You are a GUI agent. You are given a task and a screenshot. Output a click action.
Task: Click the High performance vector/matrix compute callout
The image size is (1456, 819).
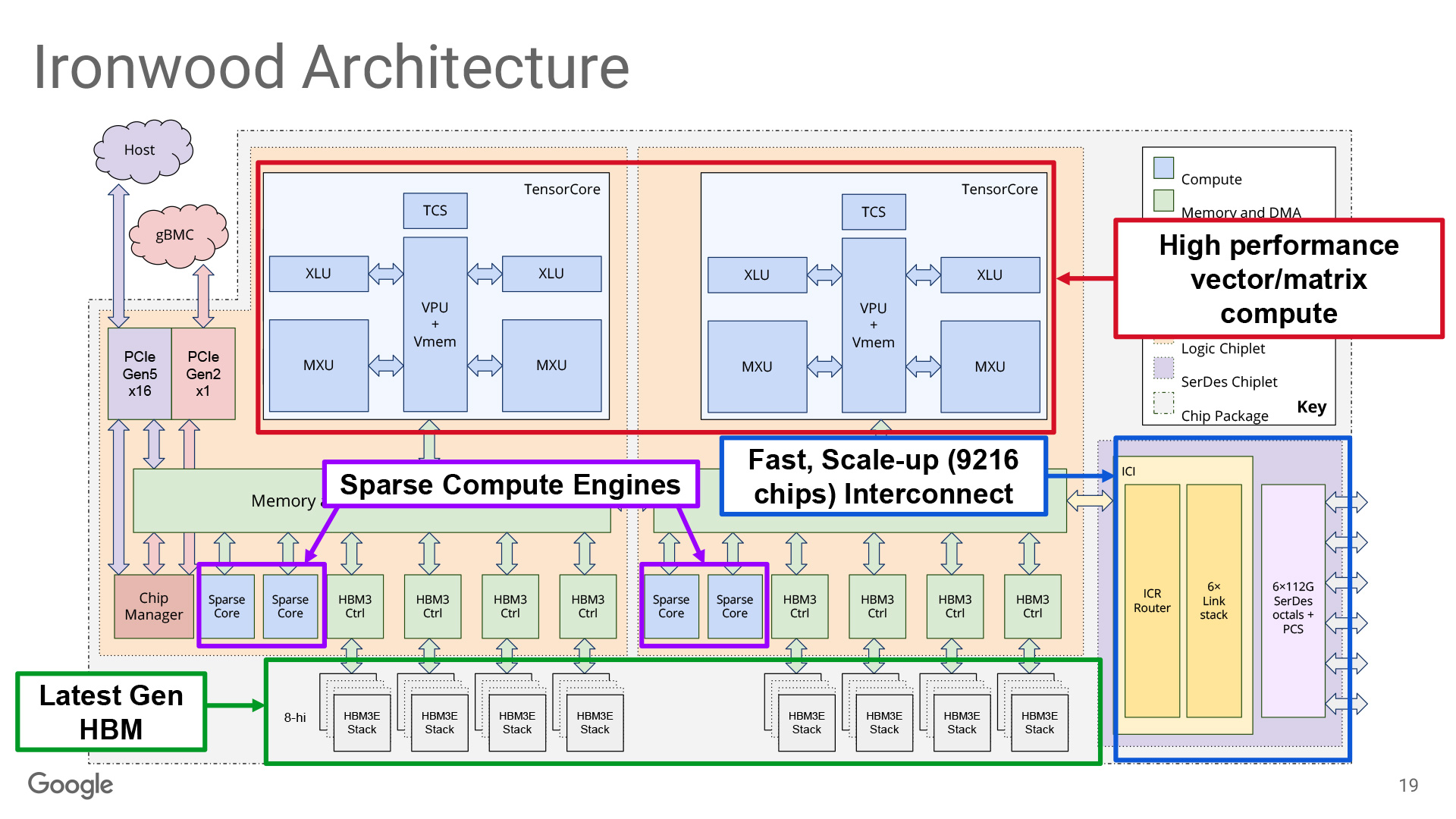[1279, 278]
